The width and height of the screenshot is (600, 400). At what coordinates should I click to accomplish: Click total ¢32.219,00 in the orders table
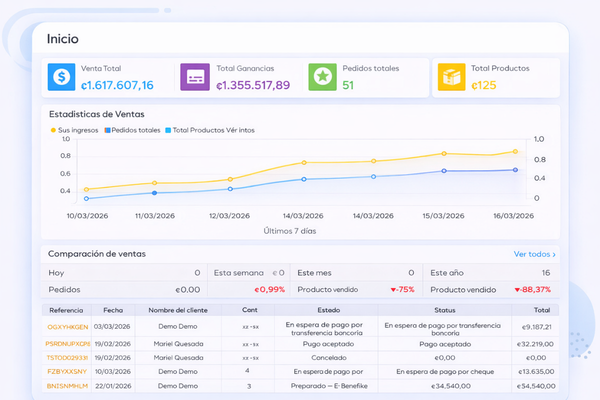[535, 344]
